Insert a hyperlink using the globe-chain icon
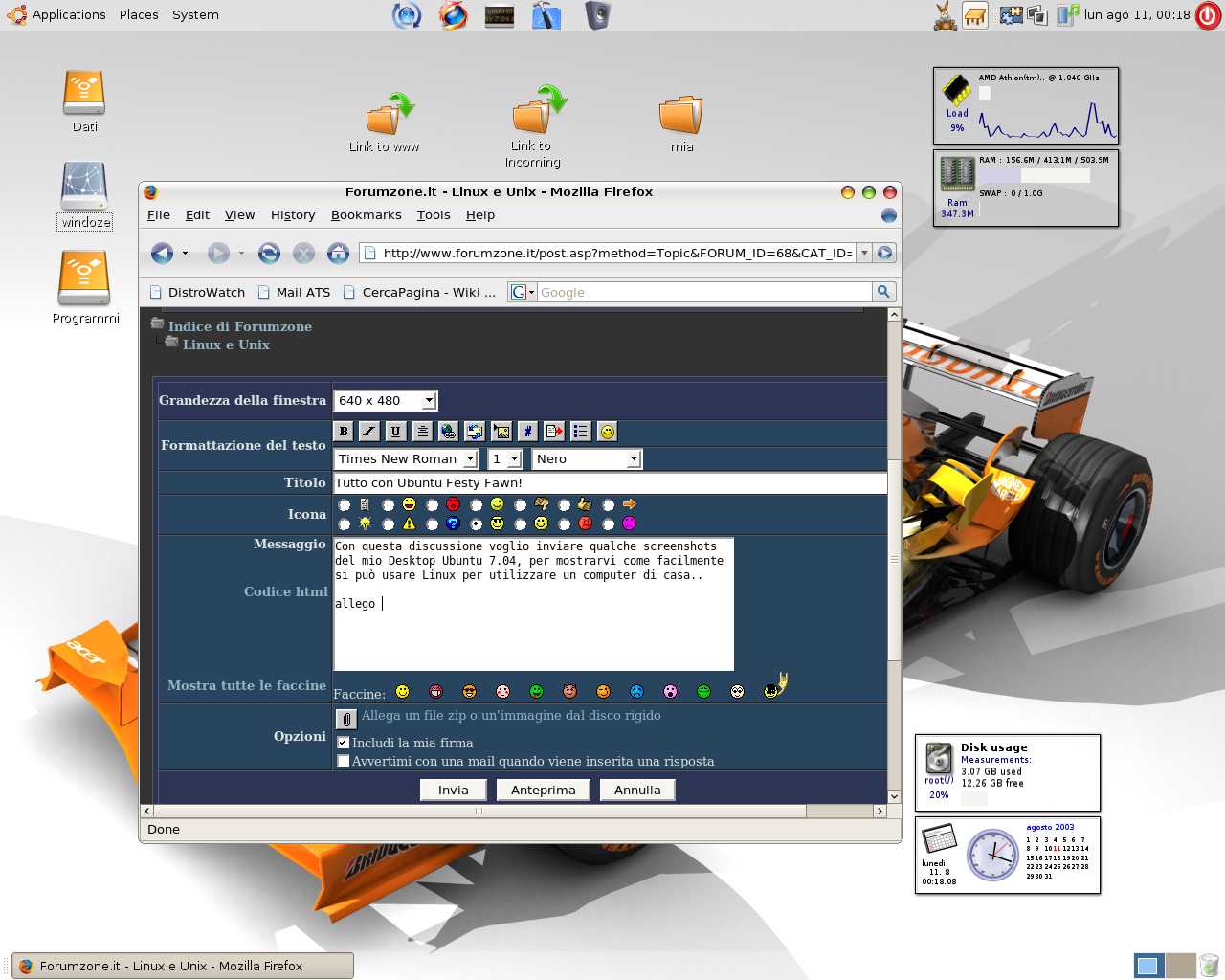Screen dimensions: 1225x980 point(449,432)
